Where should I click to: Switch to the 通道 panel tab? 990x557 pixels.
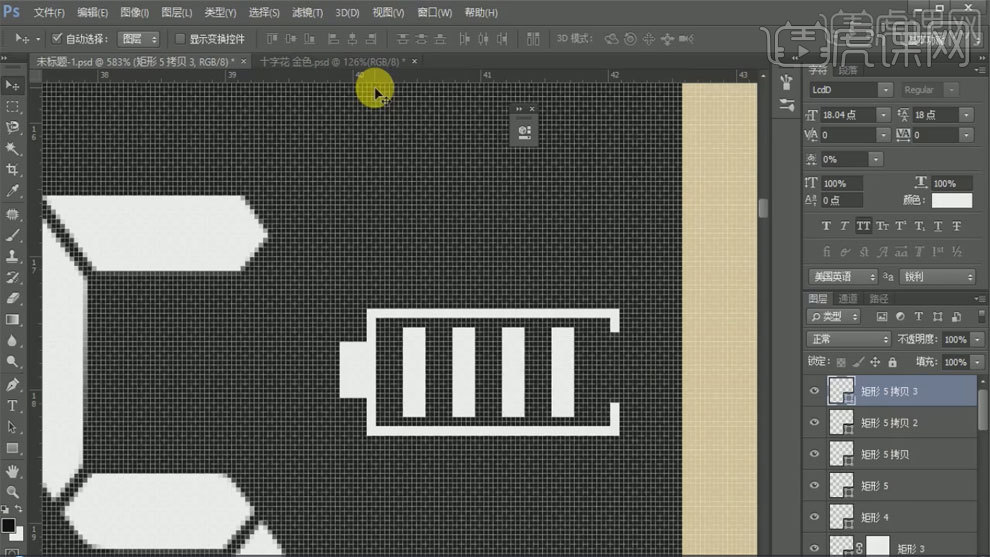(x=847, y=299)
